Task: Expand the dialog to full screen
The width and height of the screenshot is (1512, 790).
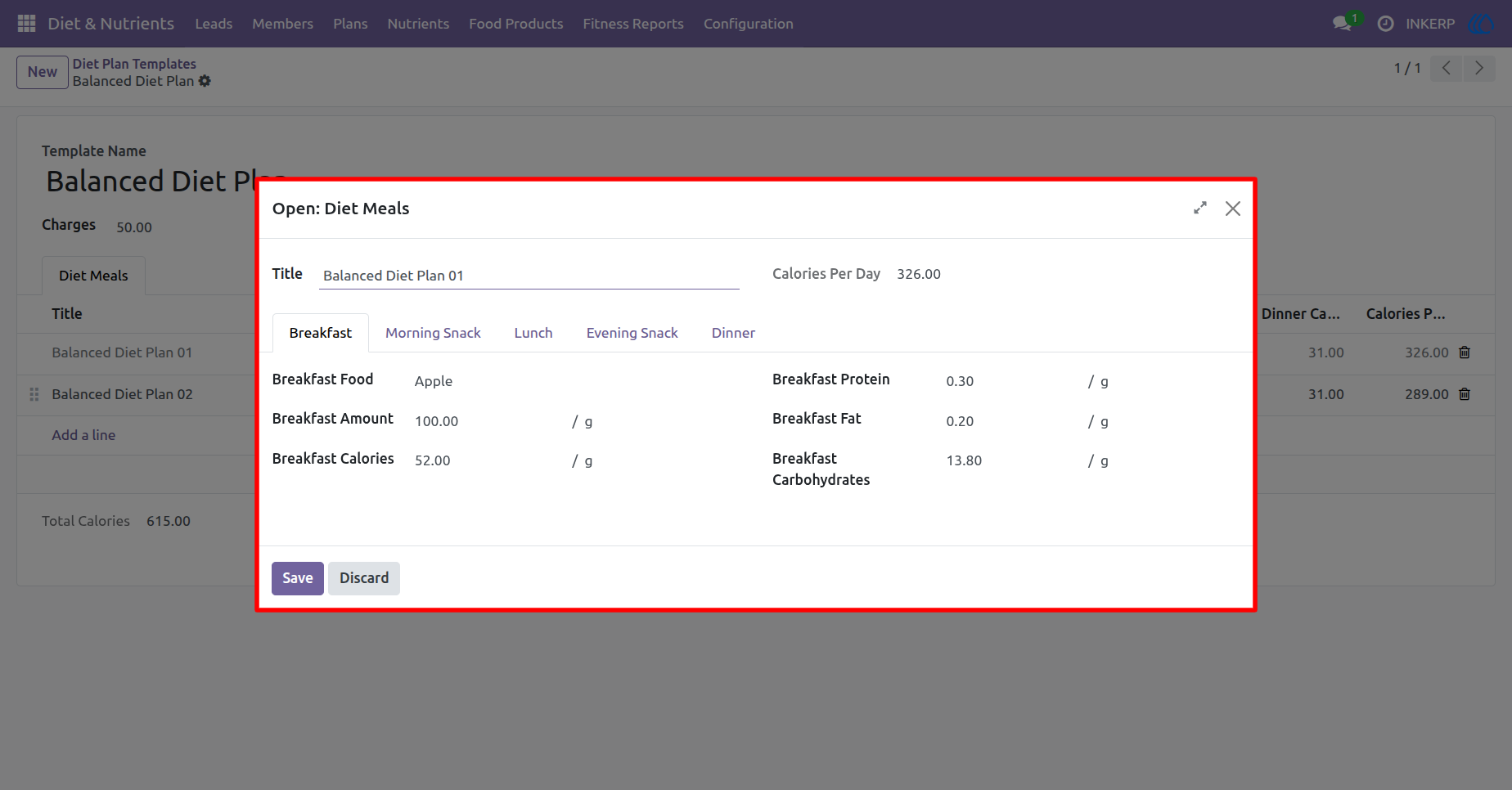Action: pos(1200,209)
